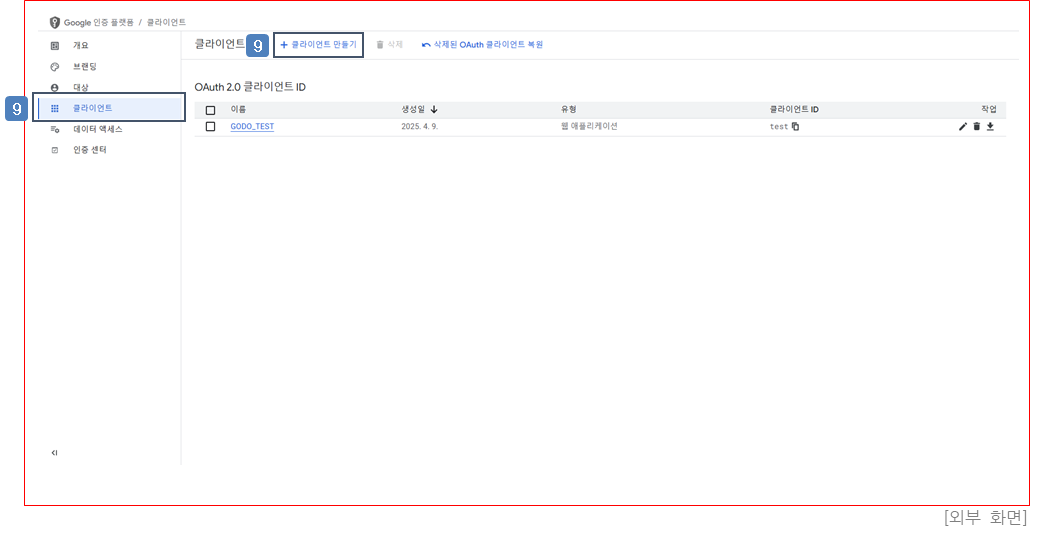The width and height of the screenshot is (1052, 544).
Task: Click the 작업 column header
Action: click(x=989, y=109)
